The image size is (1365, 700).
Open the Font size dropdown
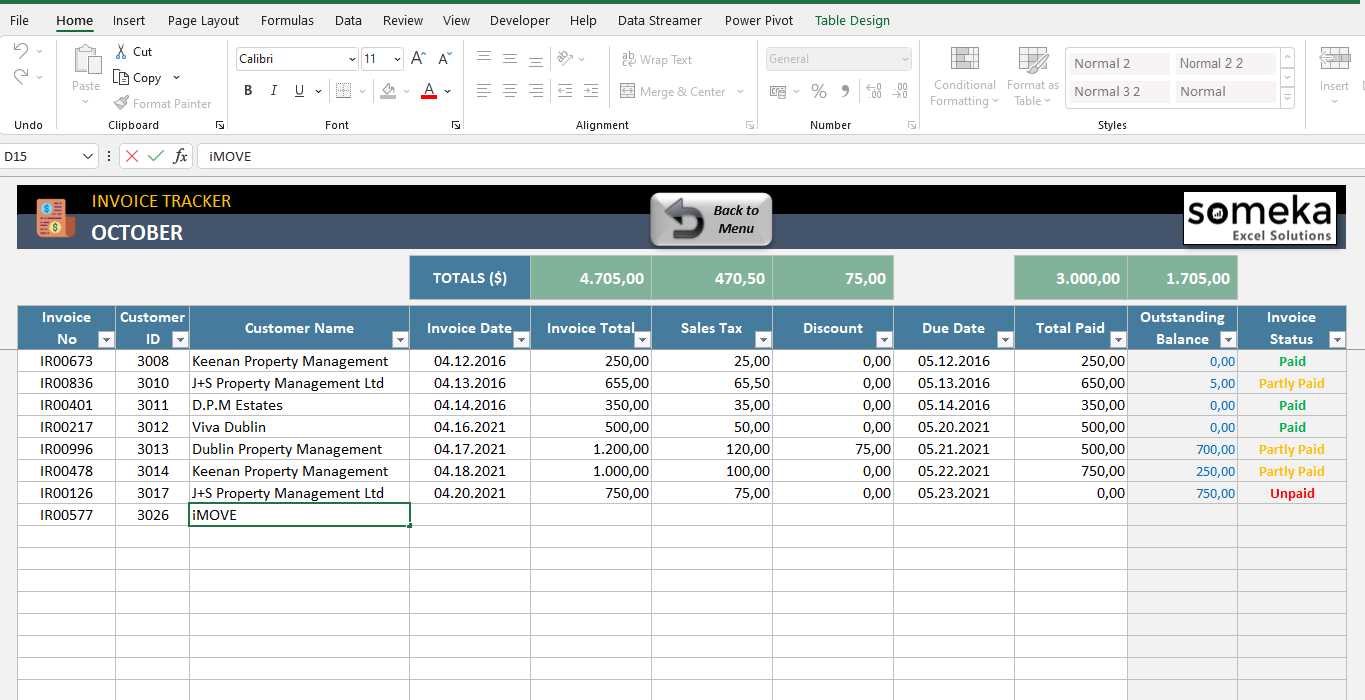coord(398,59)
